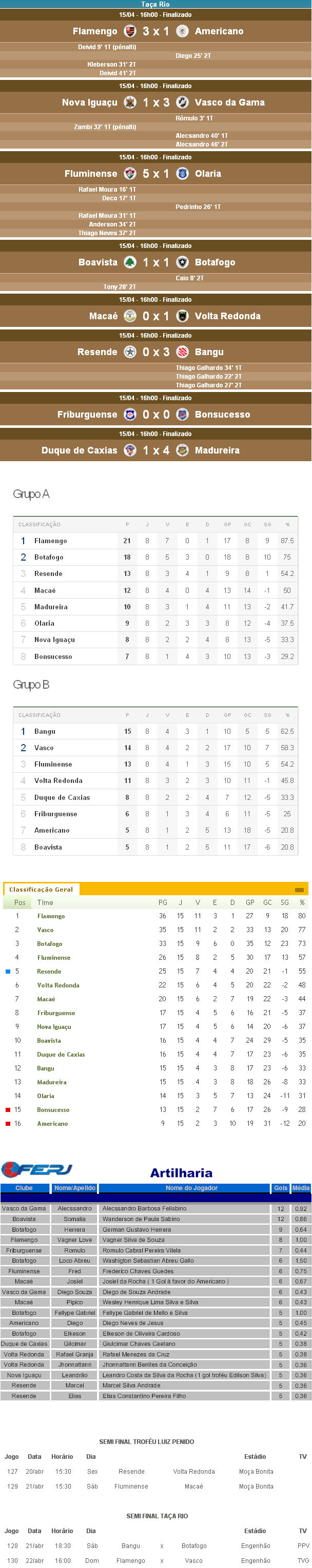Open Flamengo link in Classificação Geral table
This screenshot has height=1568, width=312.
pos(51,916)
